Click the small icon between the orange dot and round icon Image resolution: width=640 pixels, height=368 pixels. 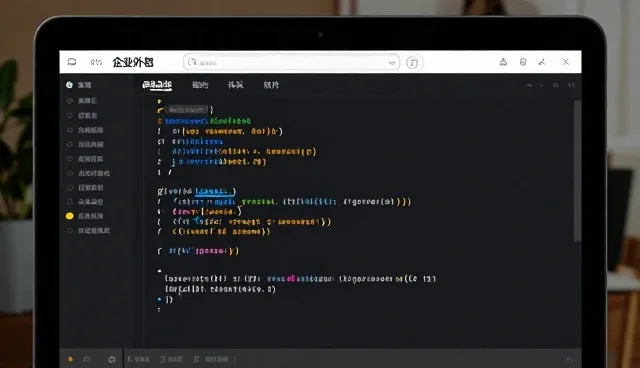(87, 359)
